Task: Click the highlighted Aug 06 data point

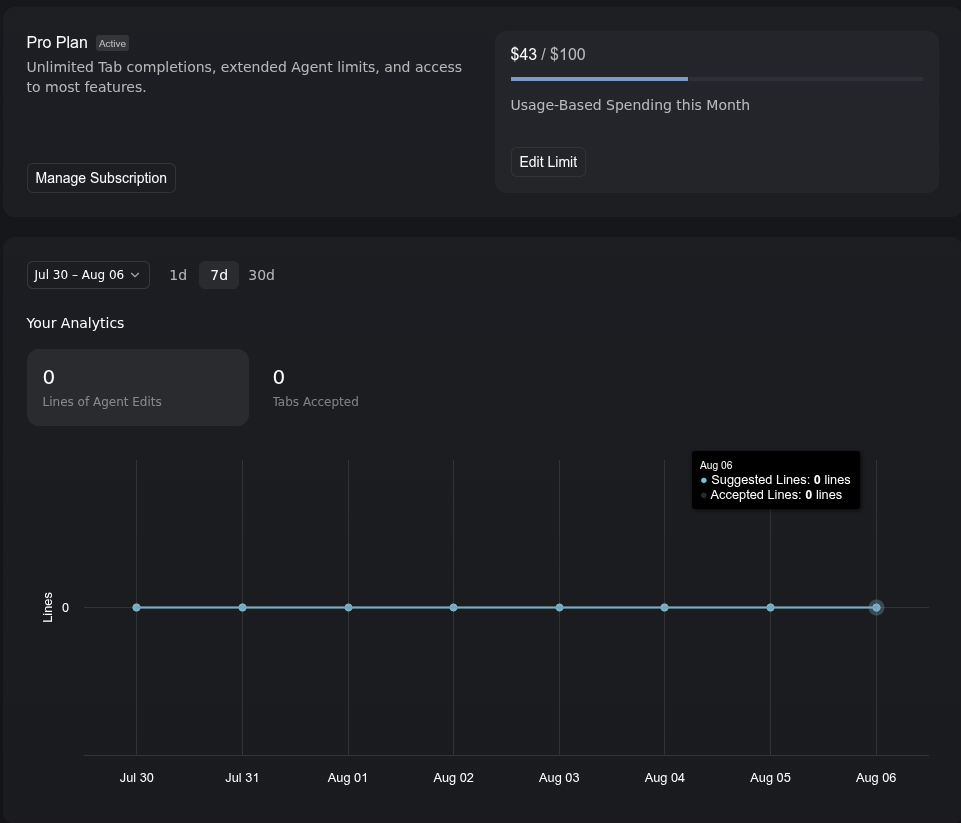Action: pyautogui.click(x=876, y=607)
